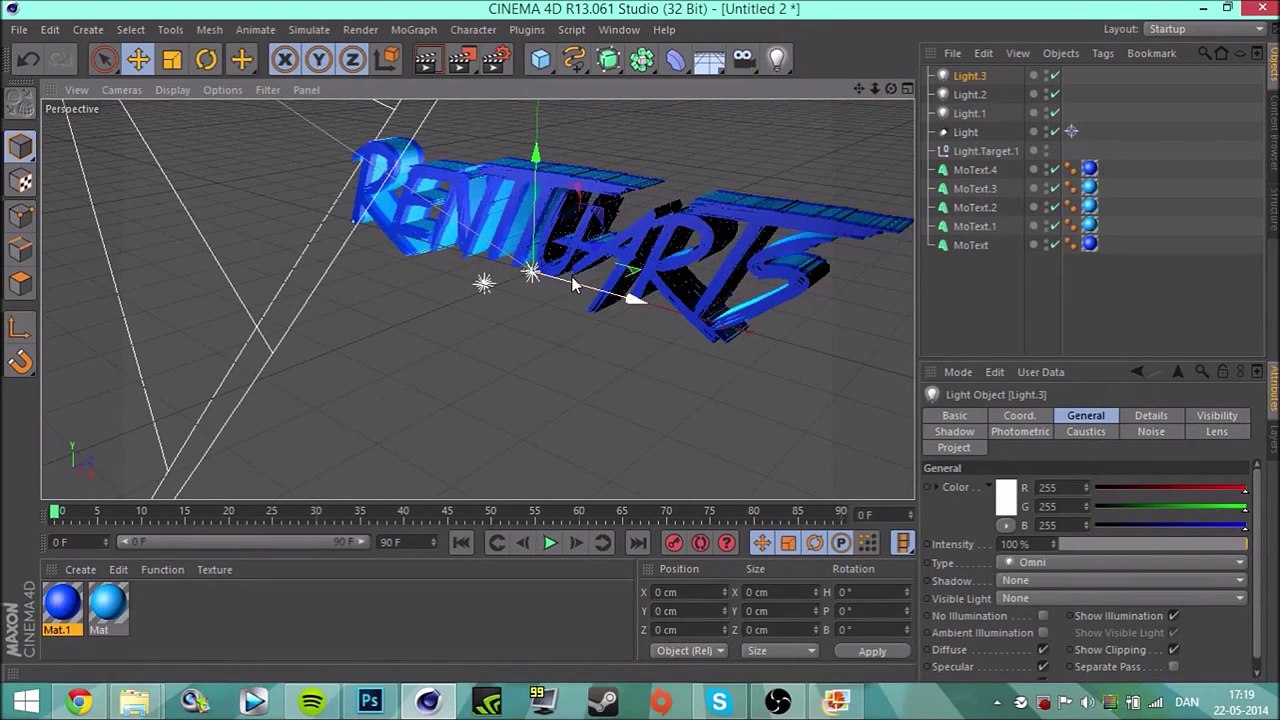The image size is (1280, 720).
Task: Toggle the Show Clipping checkbox
Action: click(1173, 650)
